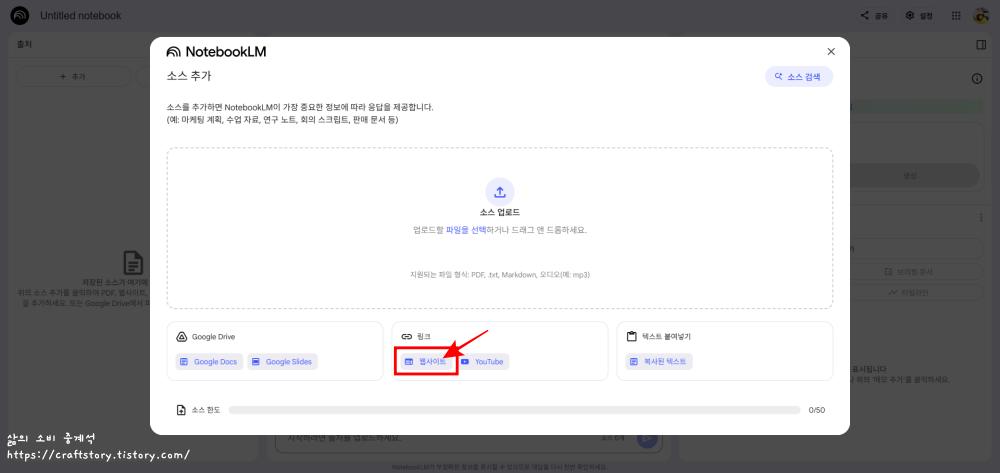Click the 텍스트 붙여넣기 heading text
The width and height of the screenshot is (1000, 473).
(x=666, y=337)
